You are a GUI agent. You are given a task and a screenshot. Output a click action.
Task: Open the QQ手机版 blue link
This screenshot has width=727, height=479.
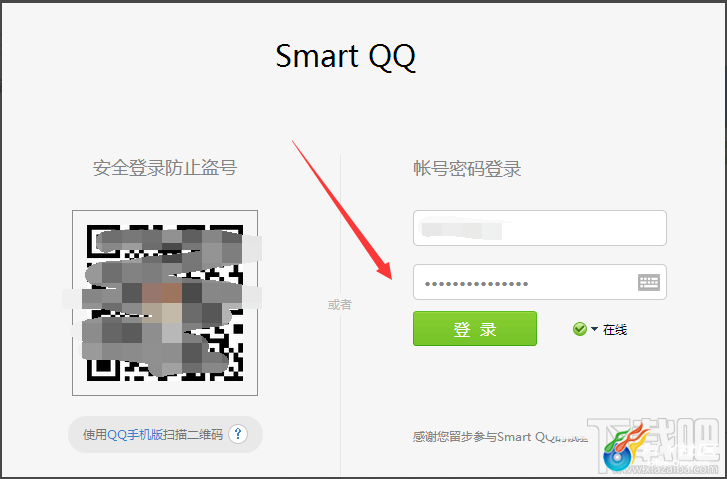tap(135, 434)
